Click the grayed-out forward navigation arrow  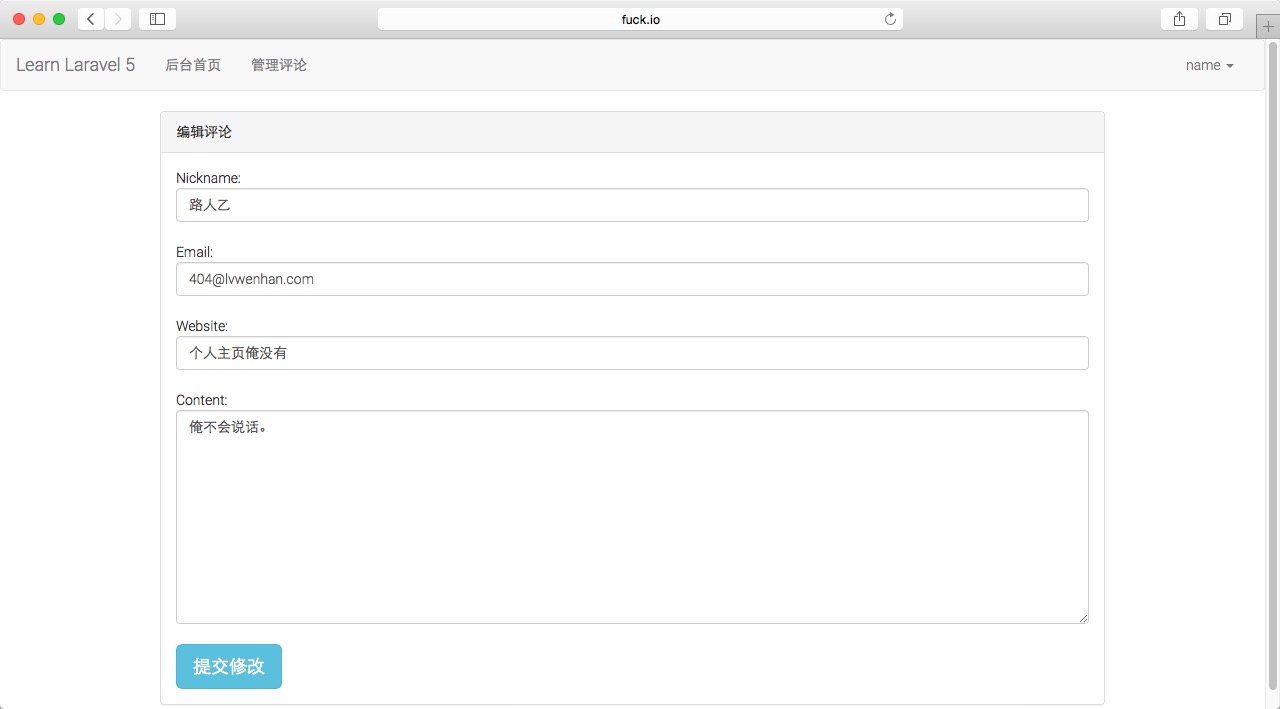118,18
